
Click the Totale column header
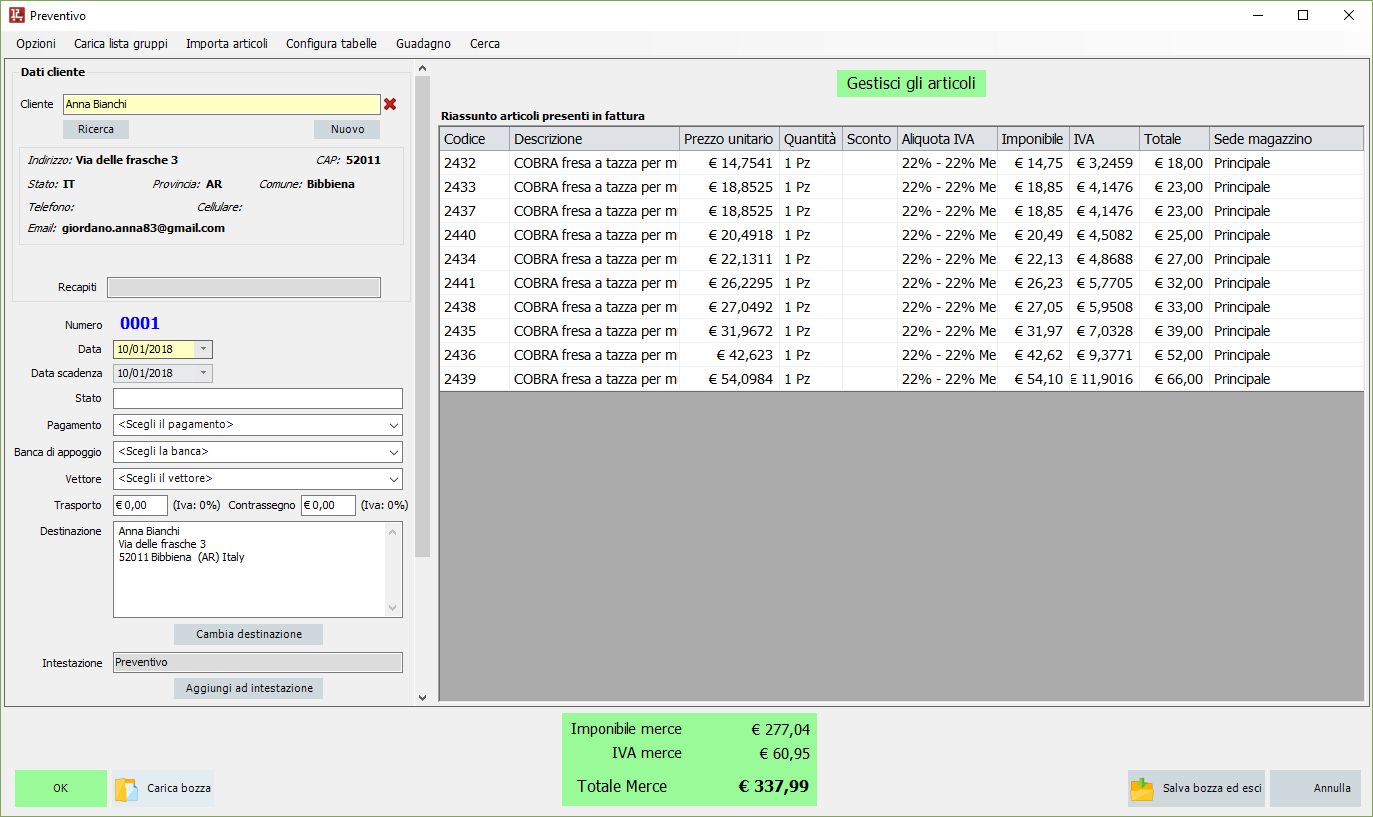pos(1174,139)
